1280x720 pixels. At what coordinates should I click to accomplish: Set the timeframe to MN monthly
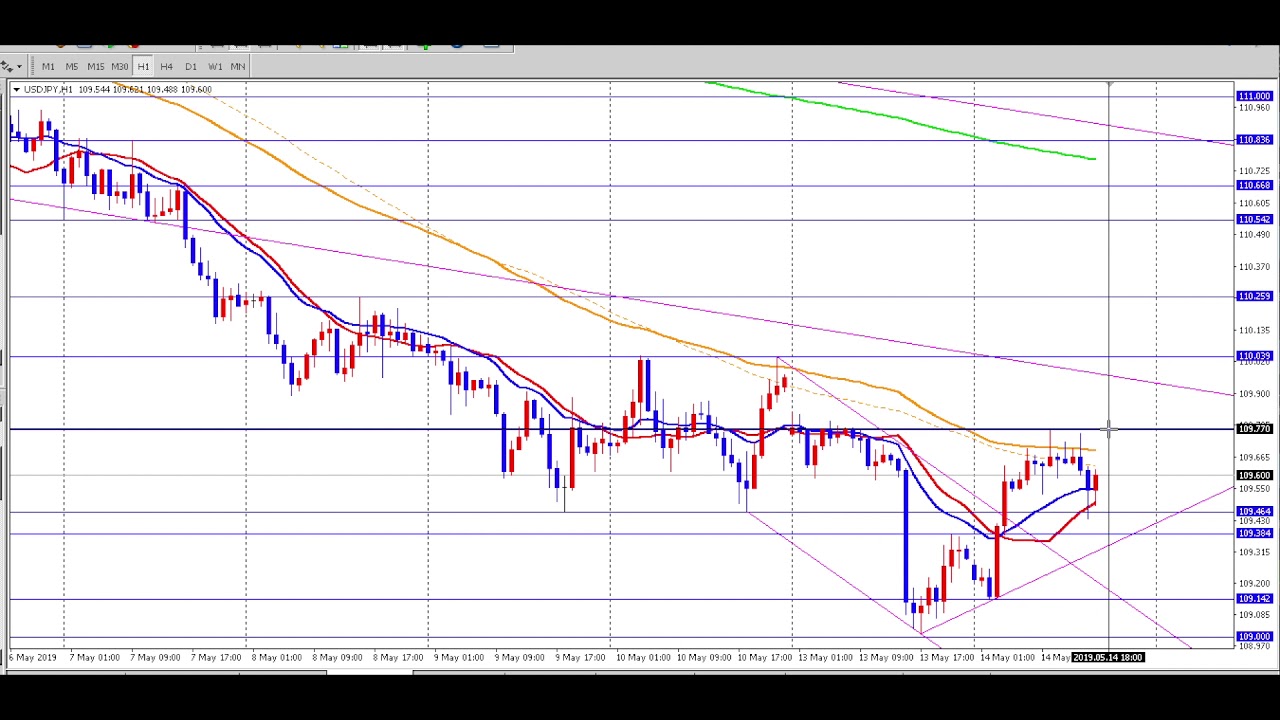[238, 66]
